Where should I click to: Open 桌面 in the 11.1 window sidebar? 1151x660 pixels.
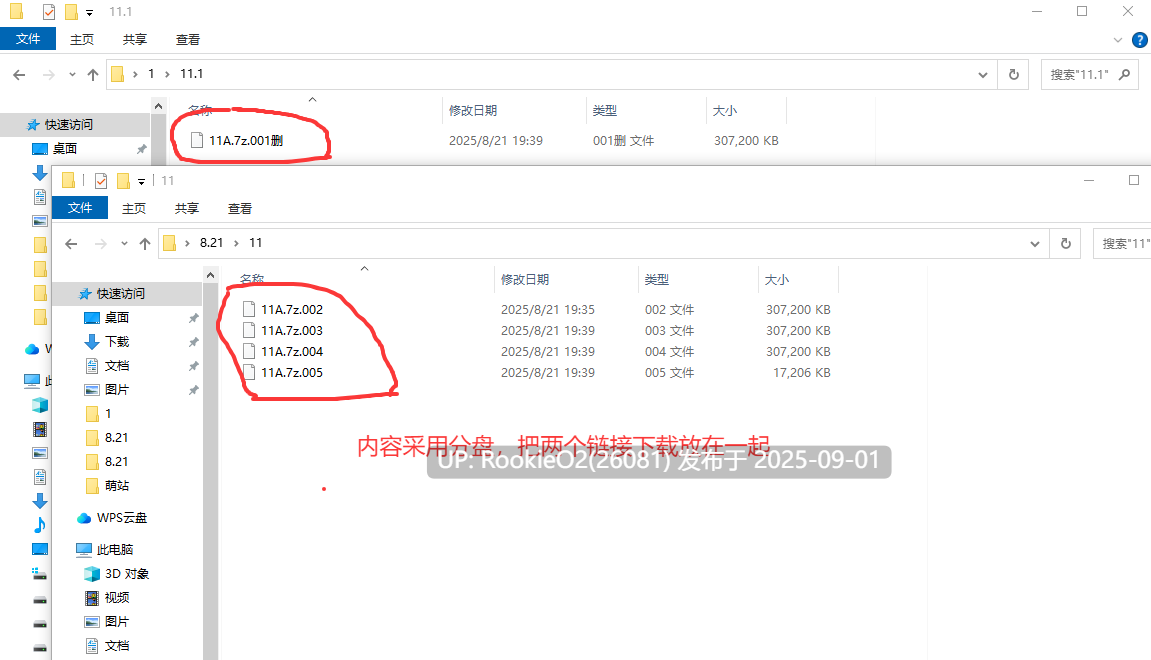pyautogui.click(x=65, y=149)
